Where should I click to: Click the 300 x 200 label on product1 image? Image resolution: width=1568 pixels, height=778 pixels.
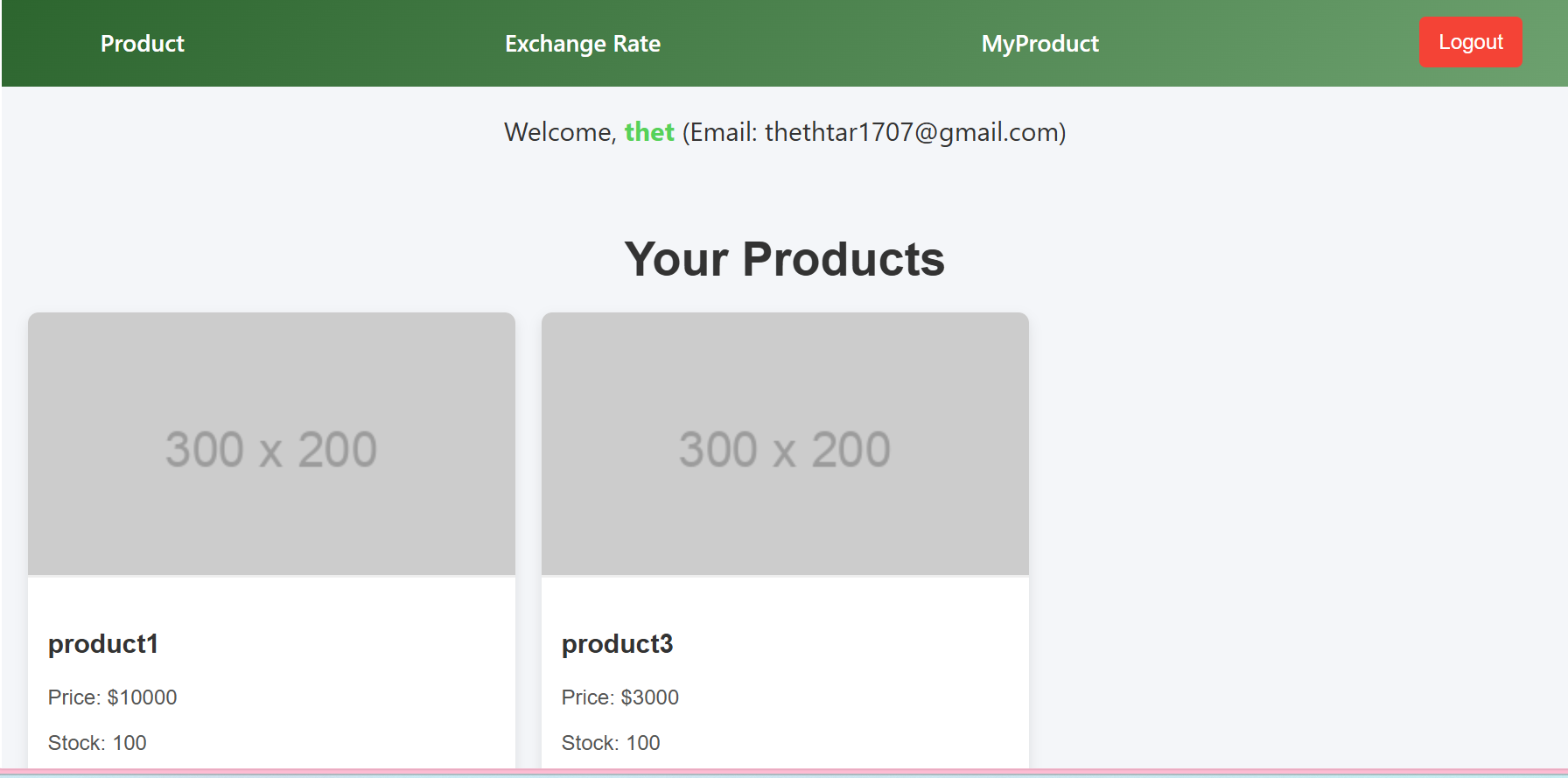(x=271, y=450)
